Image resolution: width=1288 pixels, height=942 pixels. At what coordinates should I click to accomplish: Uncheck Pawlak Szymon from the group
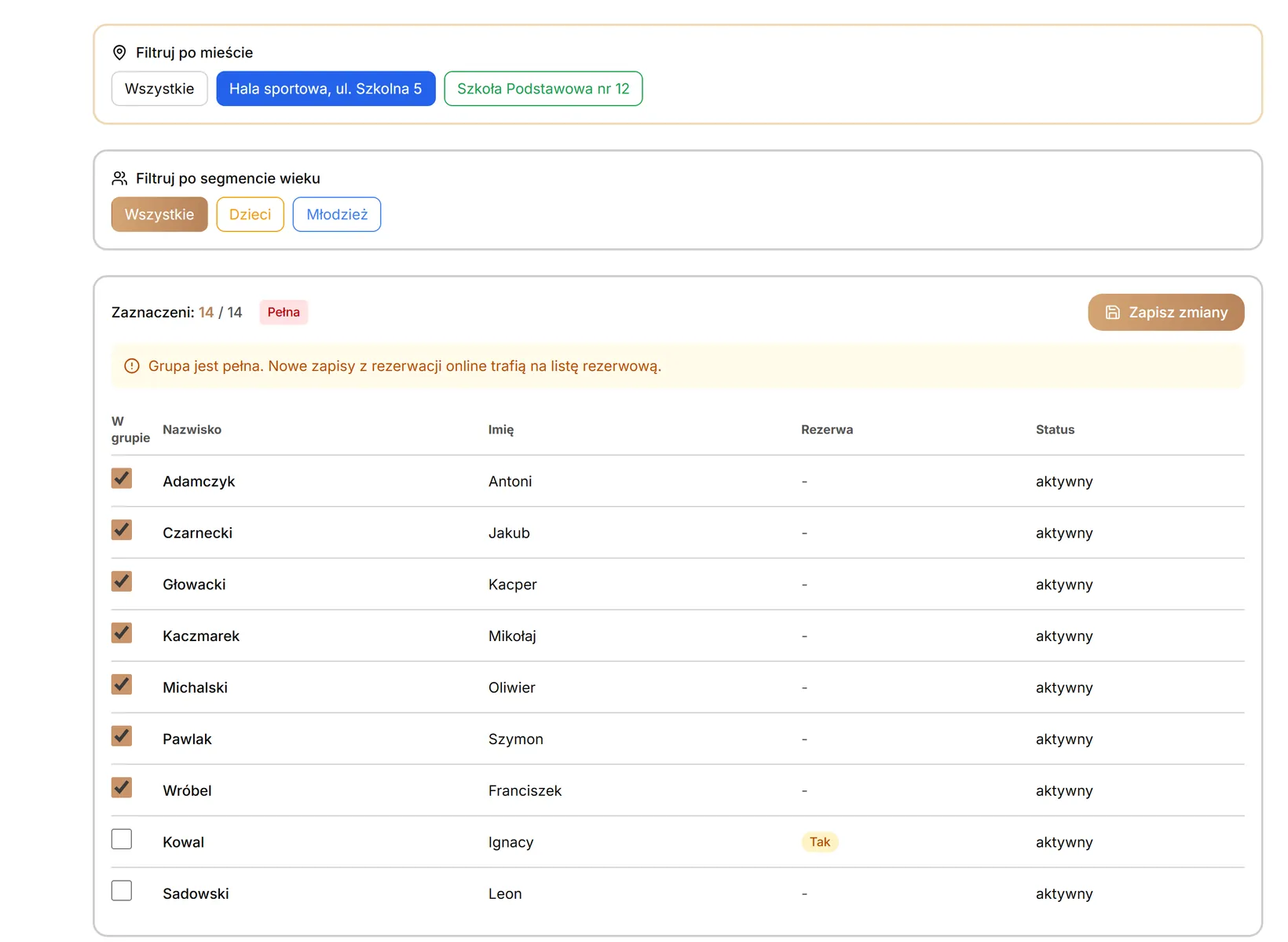tap(122, 736)
